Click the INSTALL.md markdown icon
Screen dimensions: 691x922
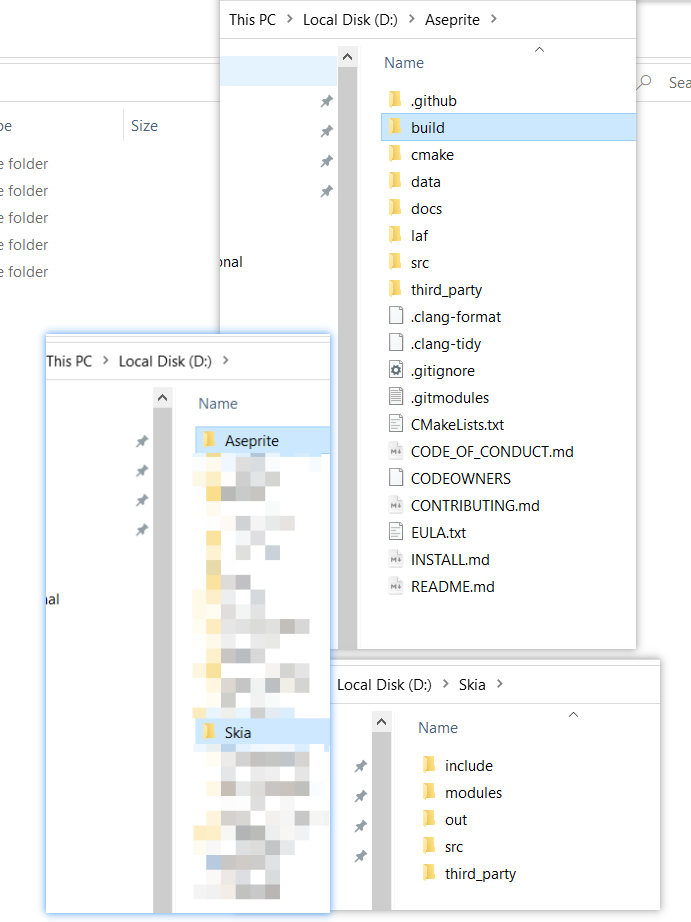click(396, 559)
